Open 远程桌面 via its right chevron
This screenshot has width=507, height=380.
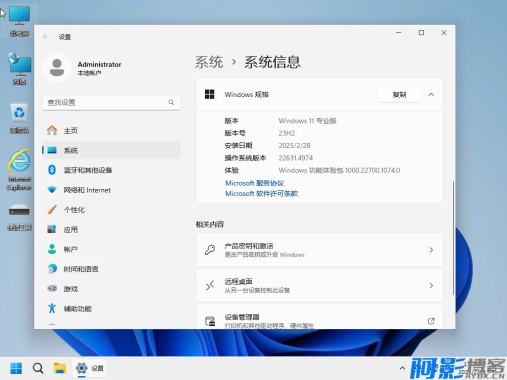(431, 285)
